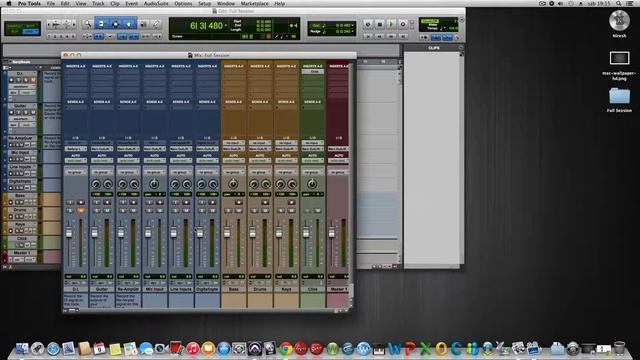Click Keys track name in mixer
The width and height of the screenshot is (640, 360).
point(286,289)
